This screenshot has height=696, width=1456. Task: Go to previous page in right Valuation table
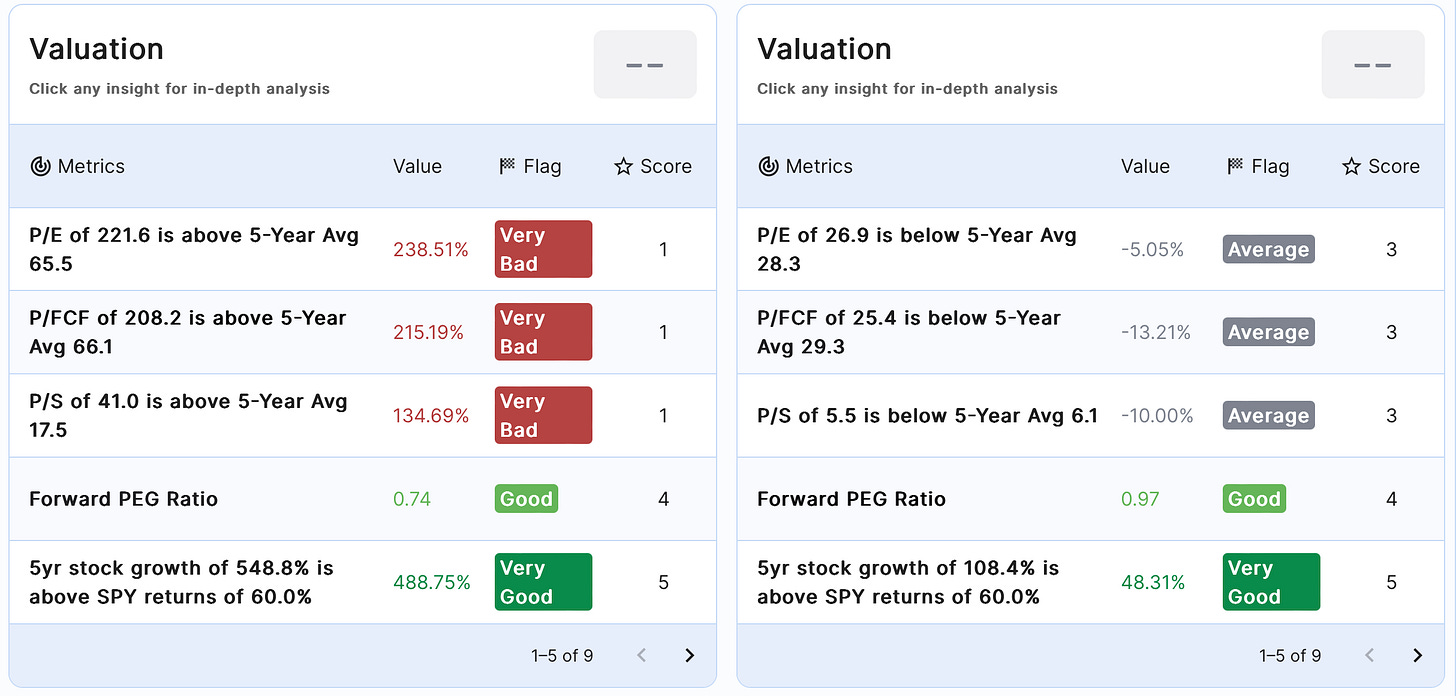pos(1370,656)
